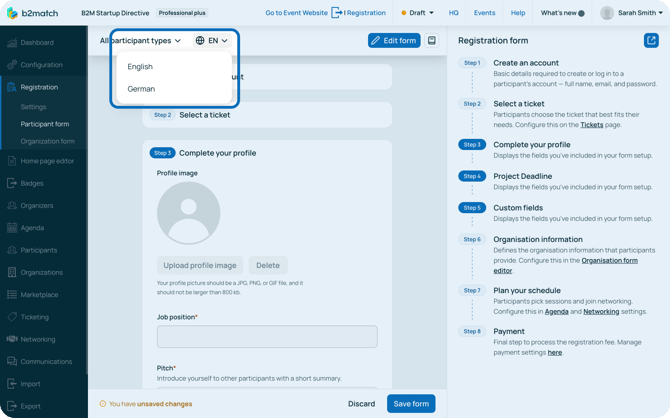Image resolution: width=670 pixels, height=418 pixels.
Task: Open the Dashboard sidebar icon
Action: coord(12,42)
